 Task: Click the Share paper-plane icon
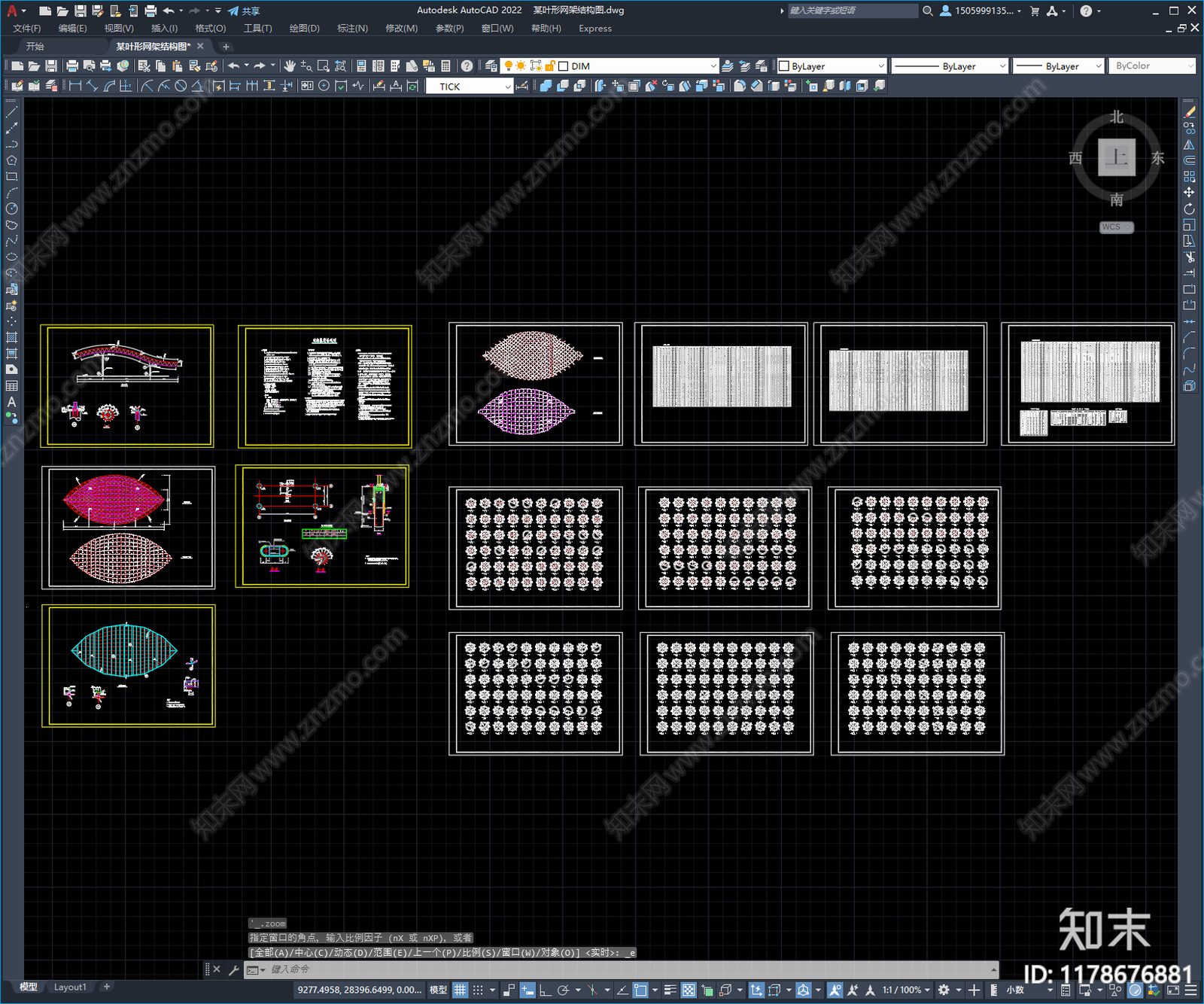234,11
